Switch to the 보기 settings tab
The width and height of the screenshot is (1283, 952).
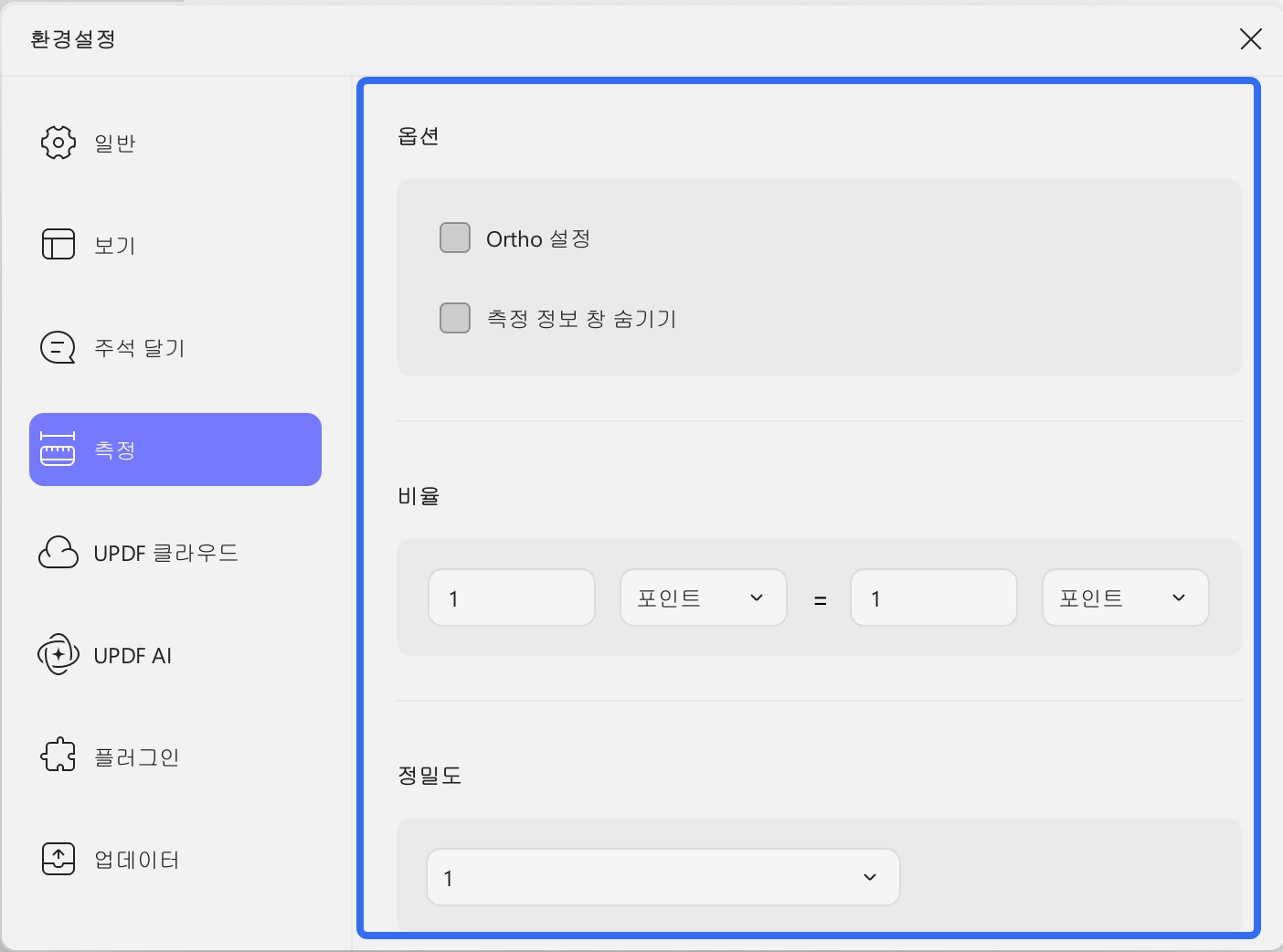pyautogui.click(x=175, y=245)
